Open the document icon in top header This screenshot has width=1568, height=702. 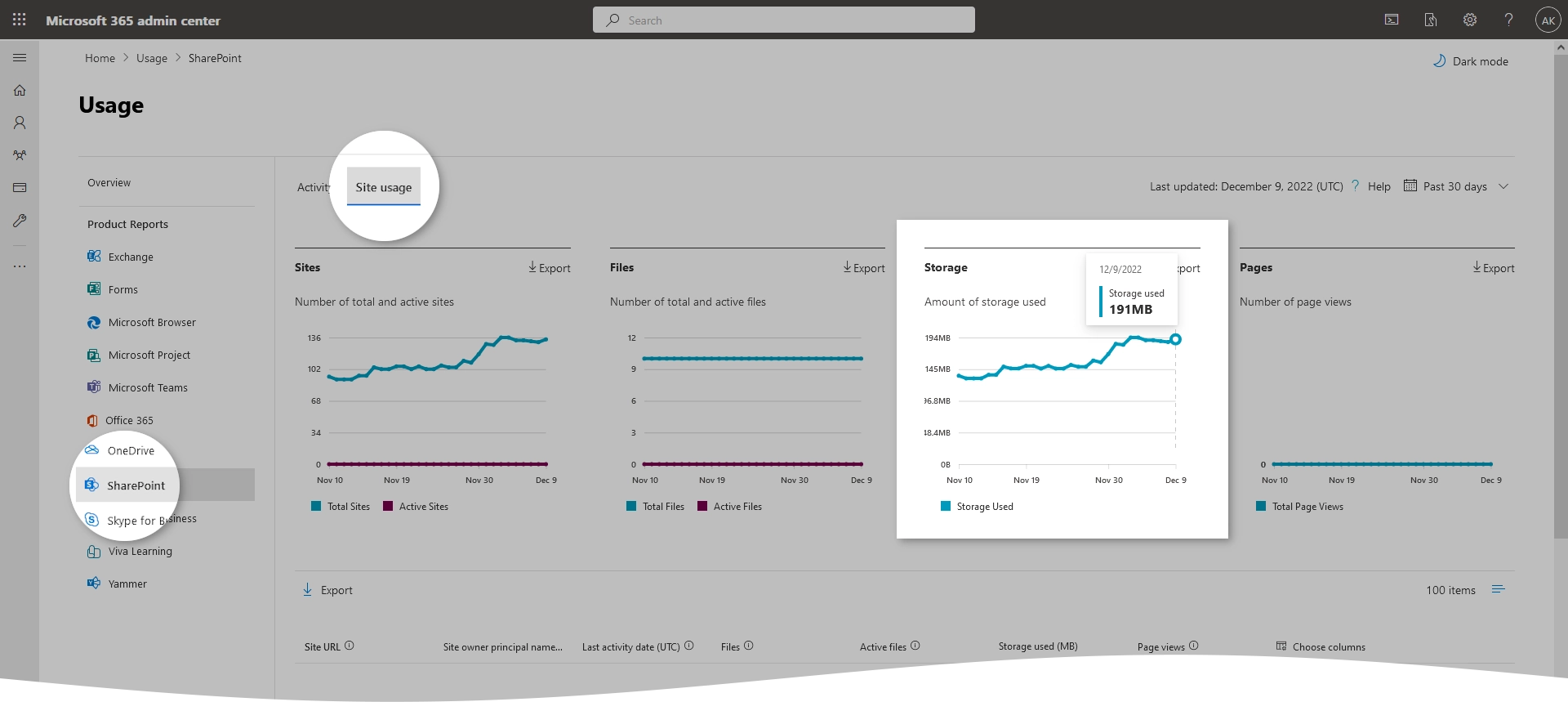tap(1431, 20)
